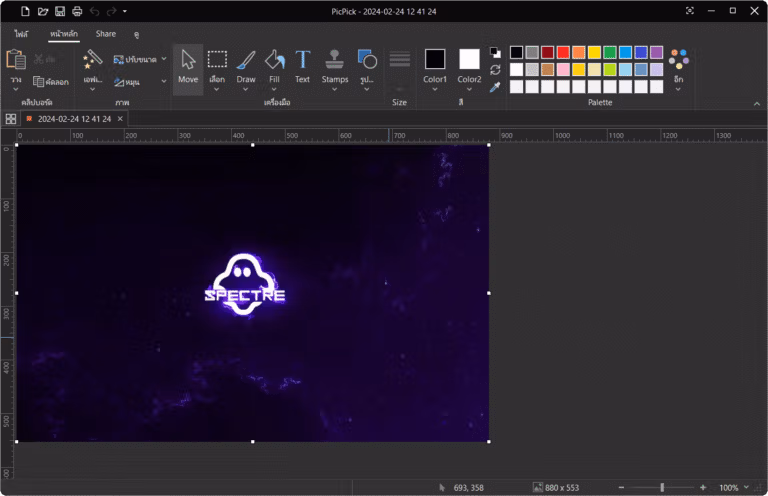Click the Redo arrow in title bar

pyautogui.click(x=112, y=11)
